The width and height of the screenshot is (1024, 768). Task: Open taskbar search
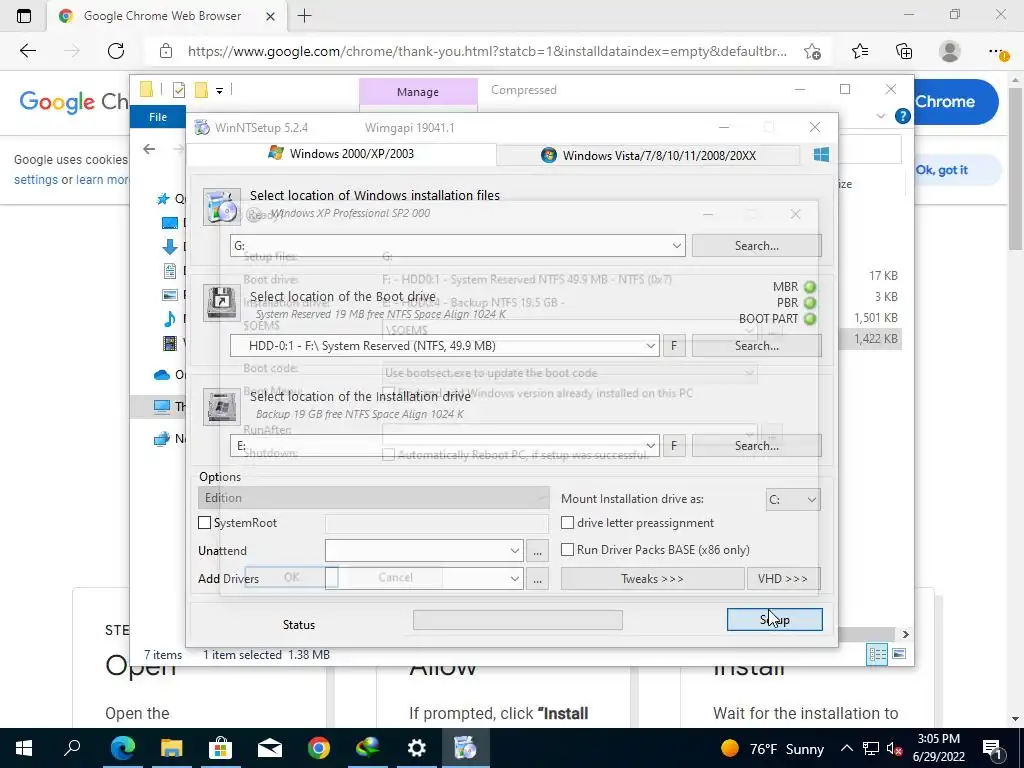72,748
